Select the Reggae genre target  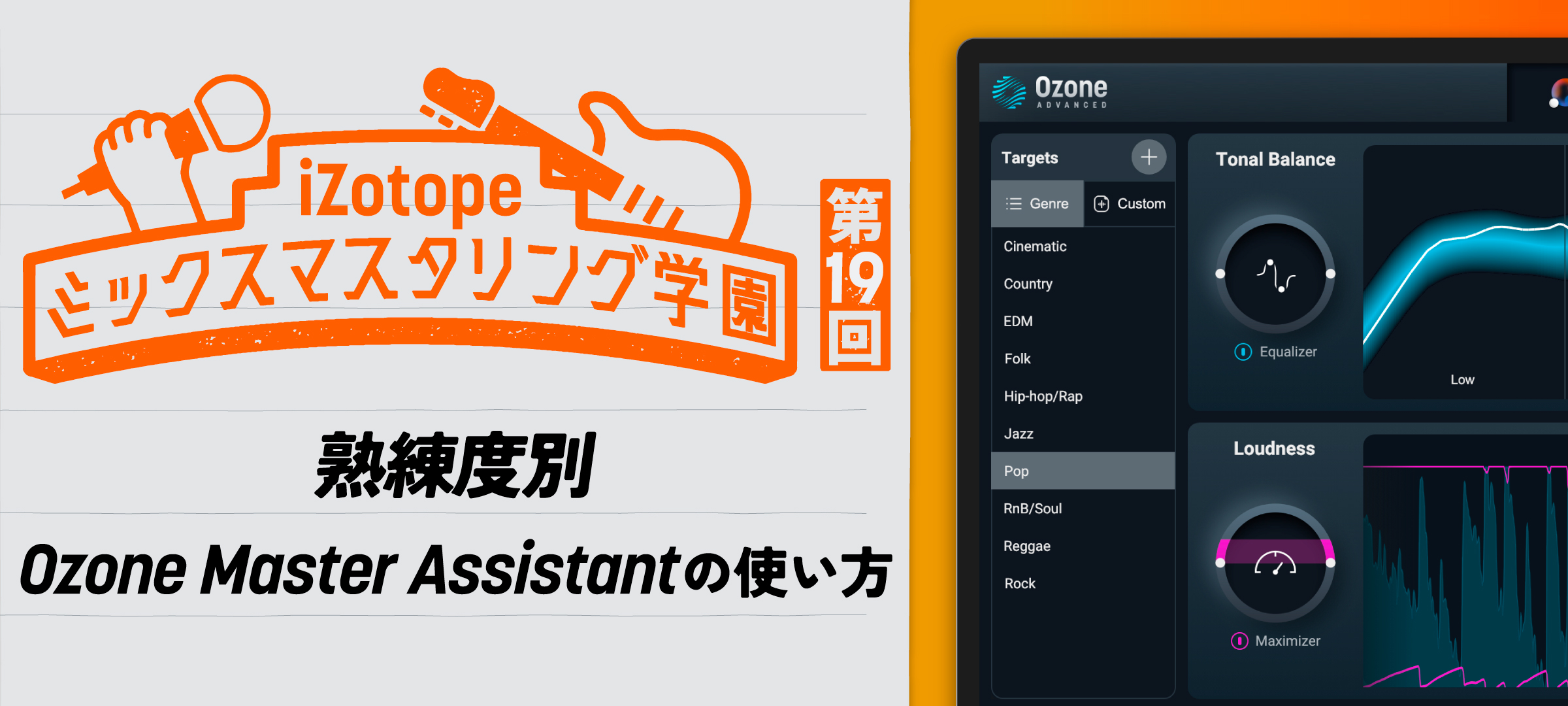1083,546
